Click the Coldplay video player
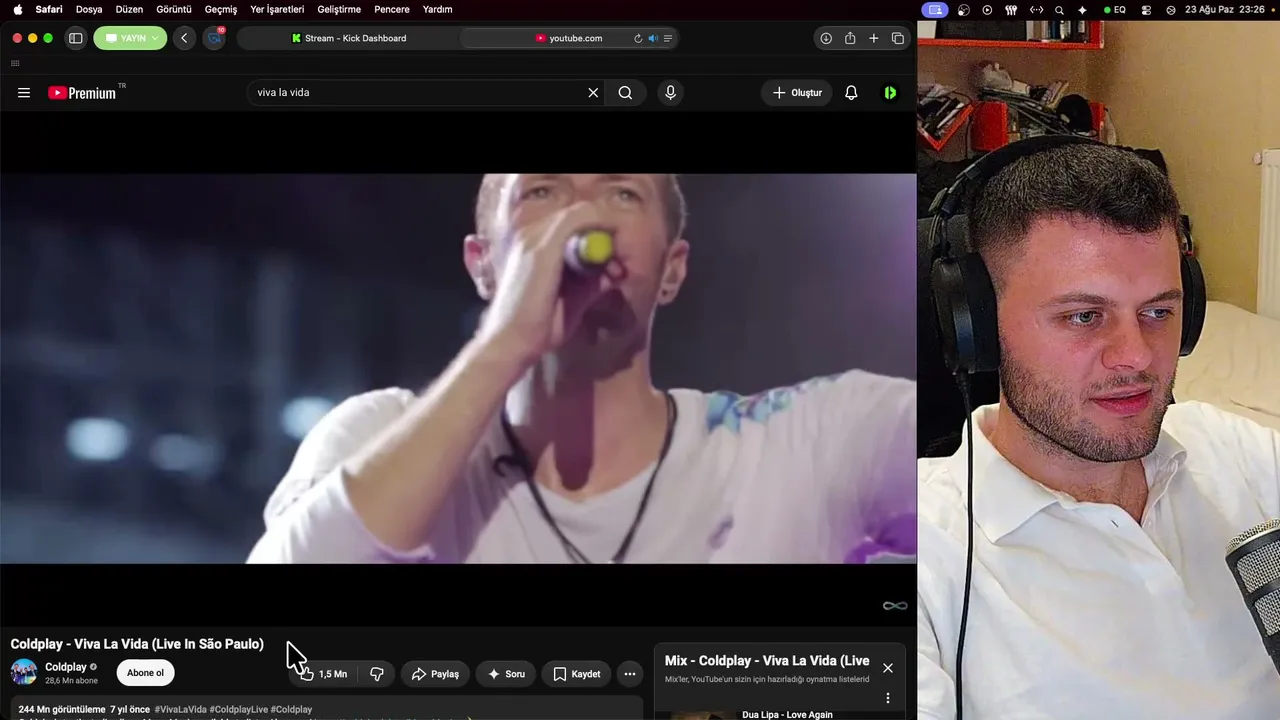This screenshot has width=1280, height=720. pyautogui.click(x=458, y=368)
